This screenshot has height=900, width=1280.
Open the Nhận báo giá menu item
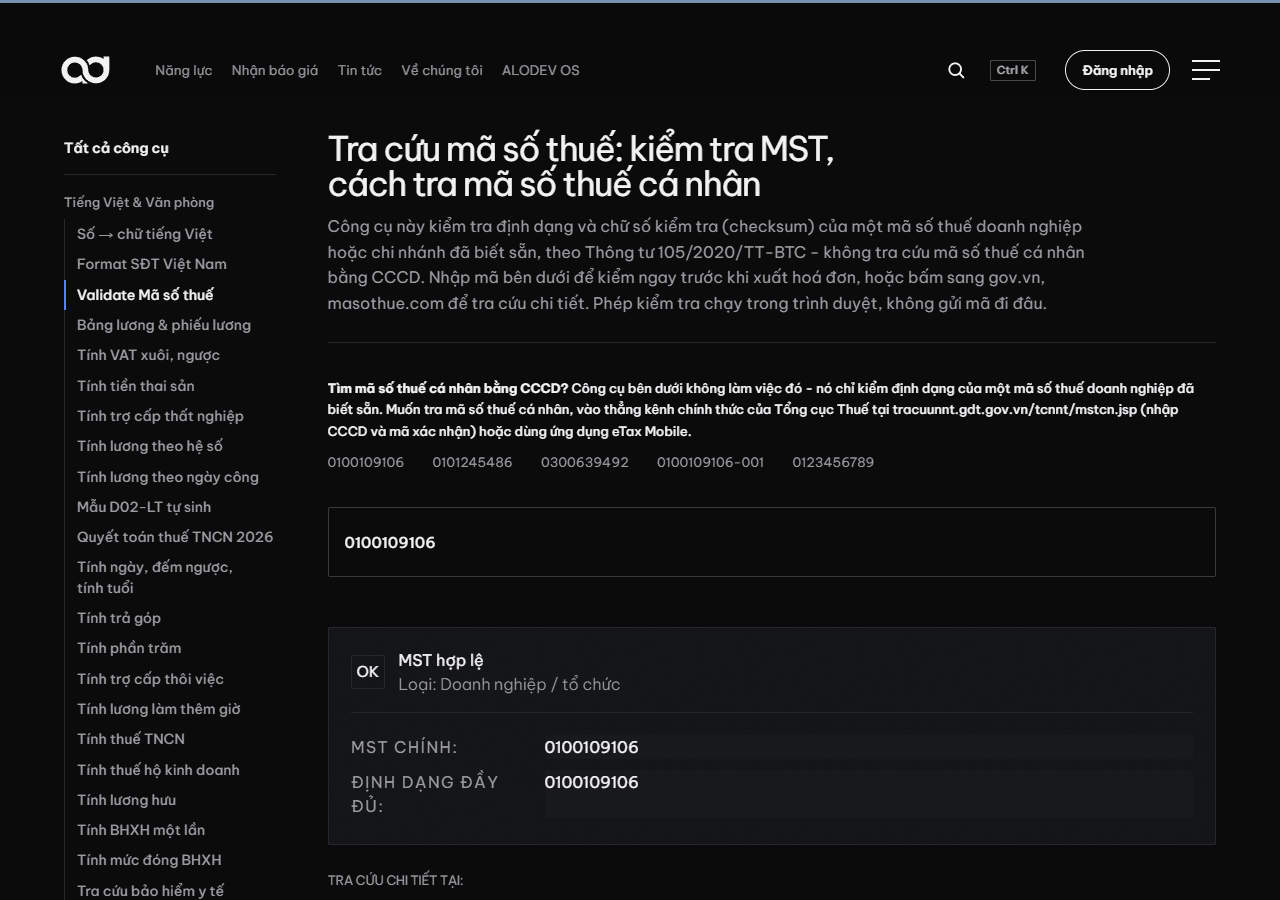(275, 70)
